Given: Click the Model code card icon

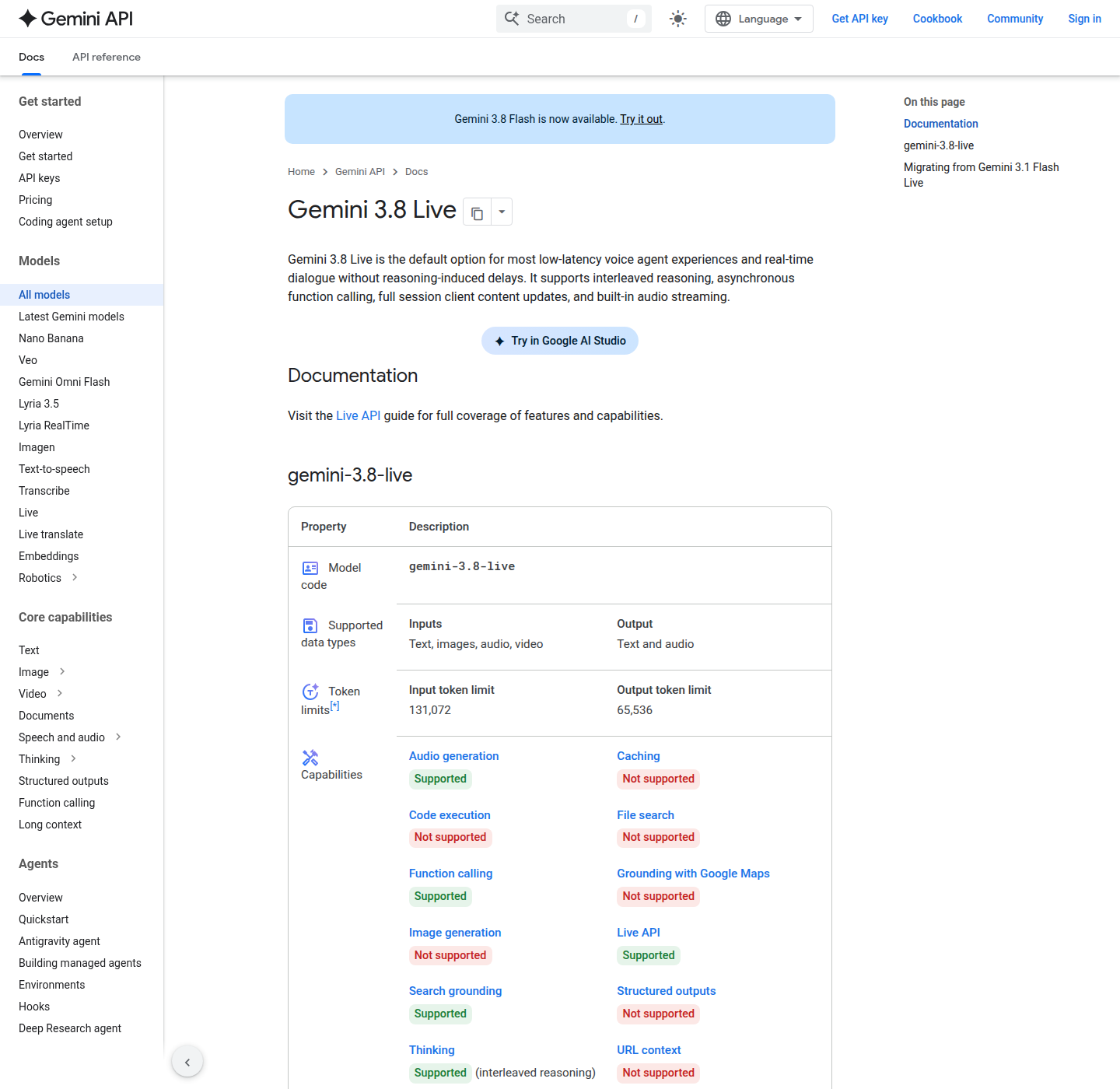Looking at the screenshot, I should coord(310,568).
